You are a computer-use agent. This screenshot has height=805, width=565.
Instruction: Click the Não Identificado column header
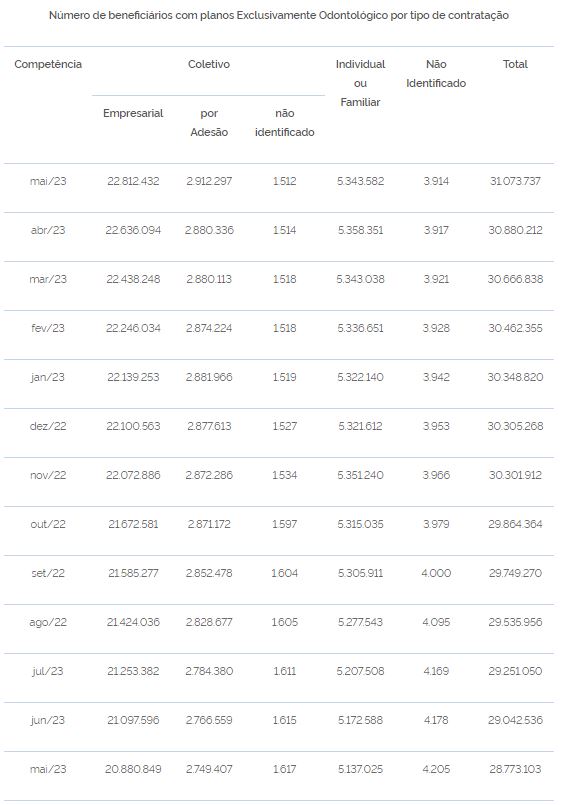pos(436,73)
